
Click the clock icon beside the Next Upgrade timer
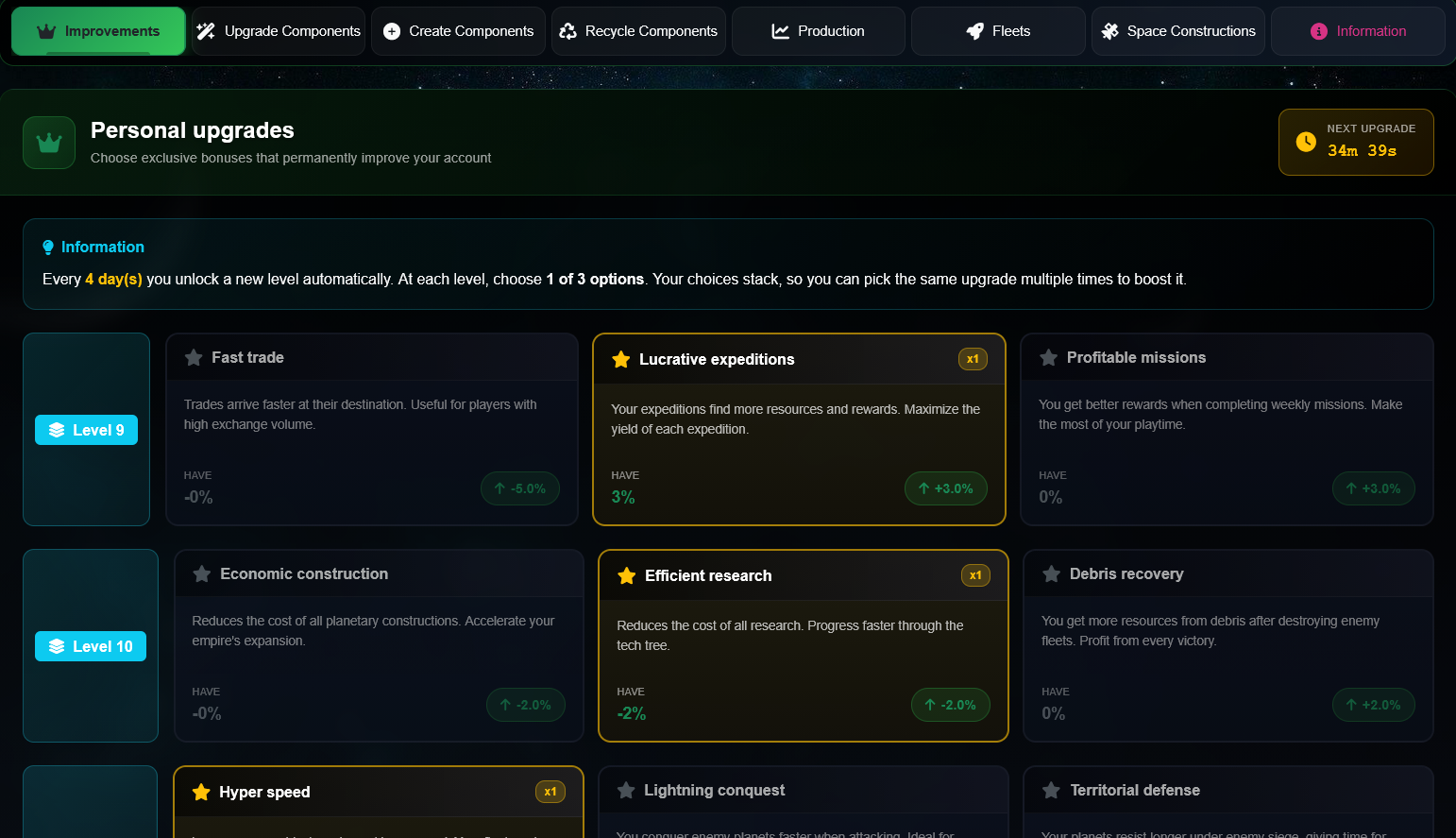tap(1306, 142)
